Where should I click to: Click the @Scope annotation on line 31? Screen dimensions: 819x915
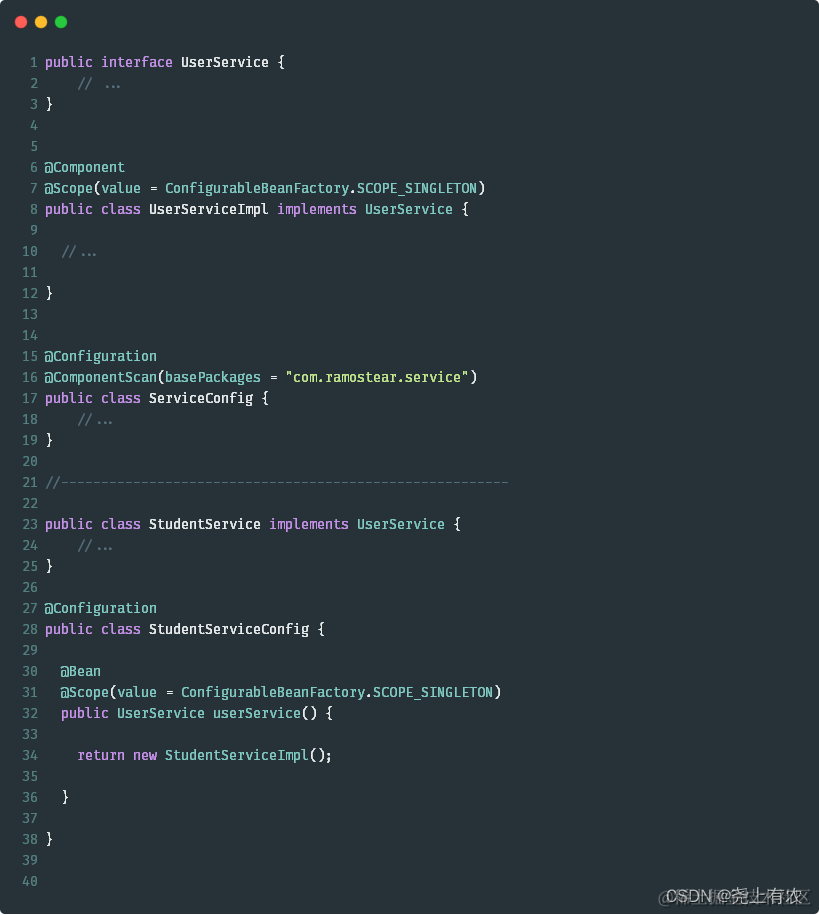85,693
